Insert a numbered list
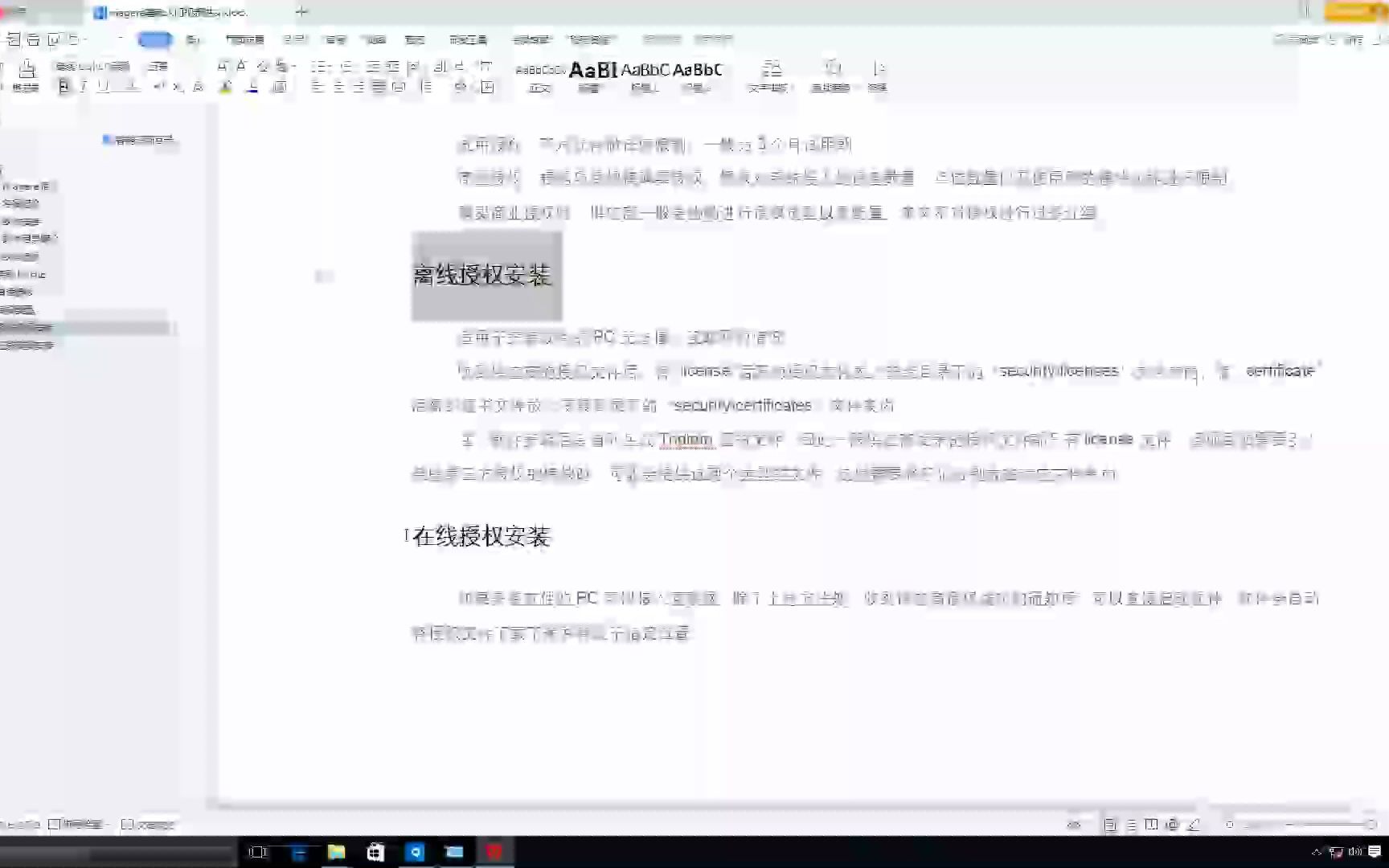The height and width of the screenshot is (868, 1389). pos(347,66)
